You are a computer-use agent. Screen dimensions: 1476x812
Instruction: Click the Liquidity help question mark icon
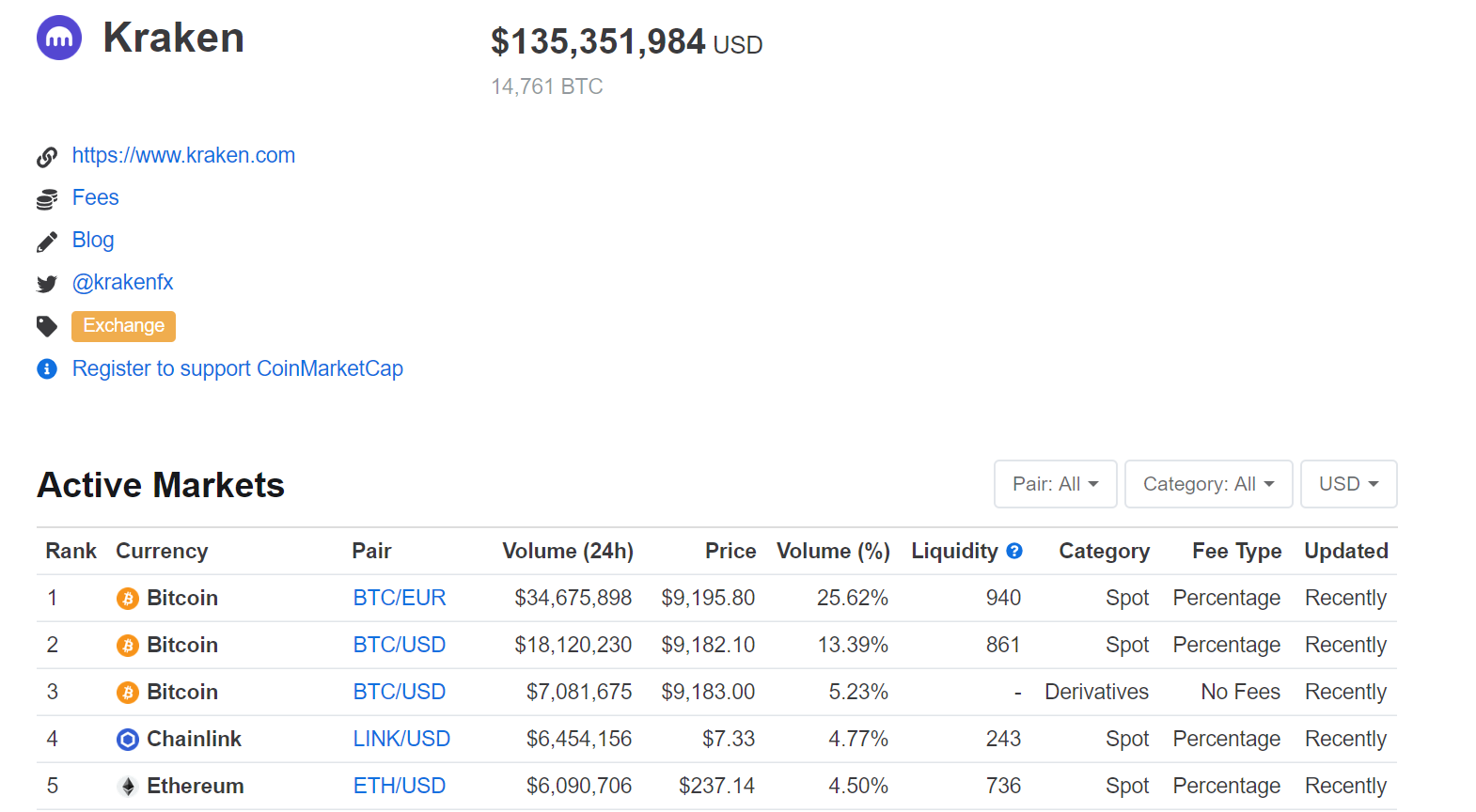tap(1014, 551)
